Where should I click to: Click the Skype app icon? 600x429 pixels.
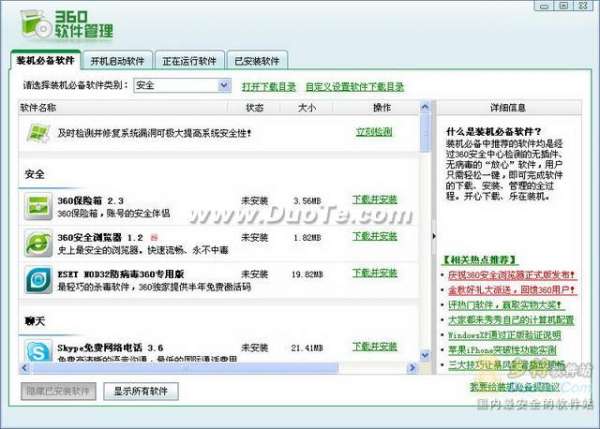(x=40, y=352)
